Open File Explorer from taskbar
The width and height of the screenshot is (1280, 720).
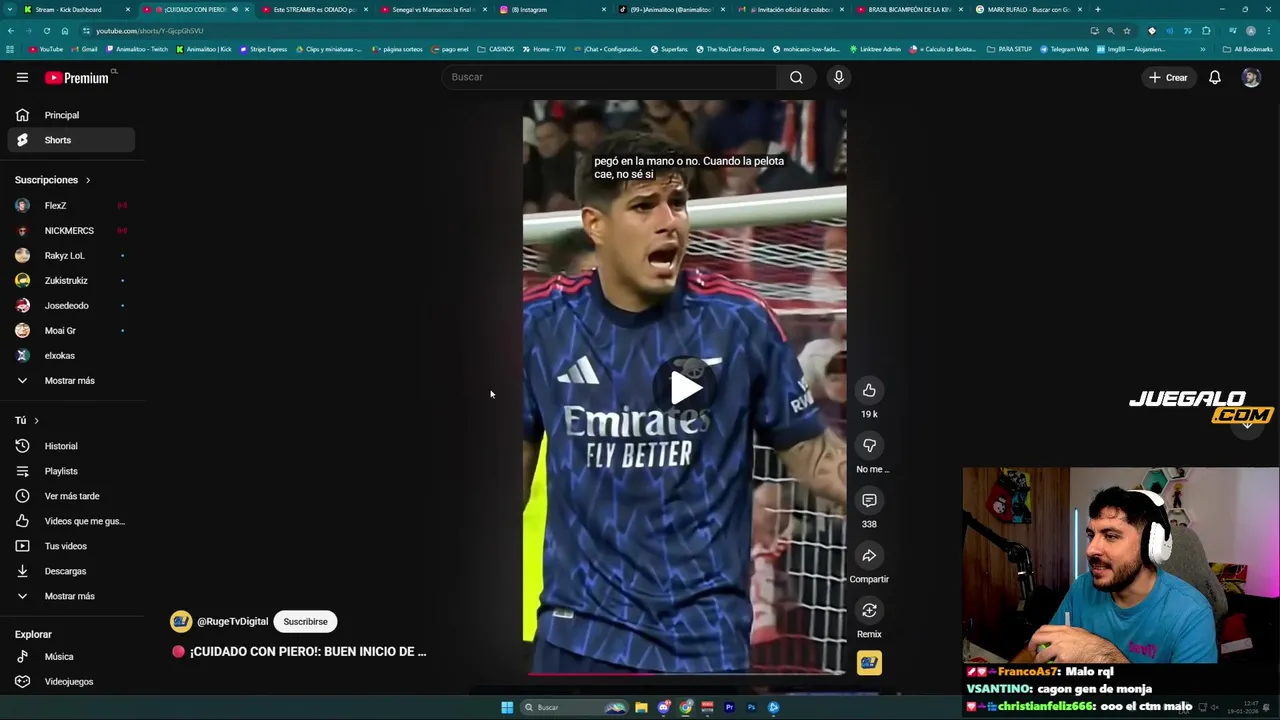click(x=641, y=707)
